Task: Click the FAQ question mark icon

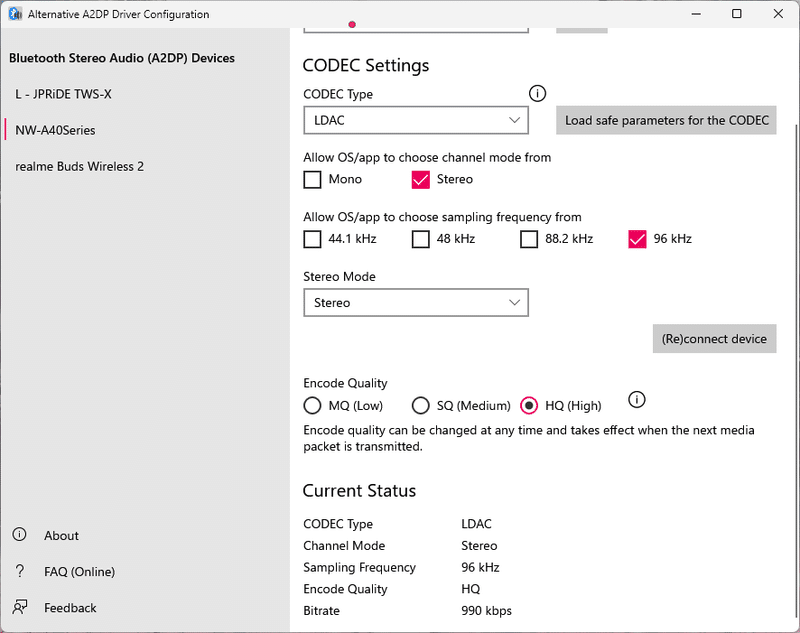Action: click(x=19, y=571)
